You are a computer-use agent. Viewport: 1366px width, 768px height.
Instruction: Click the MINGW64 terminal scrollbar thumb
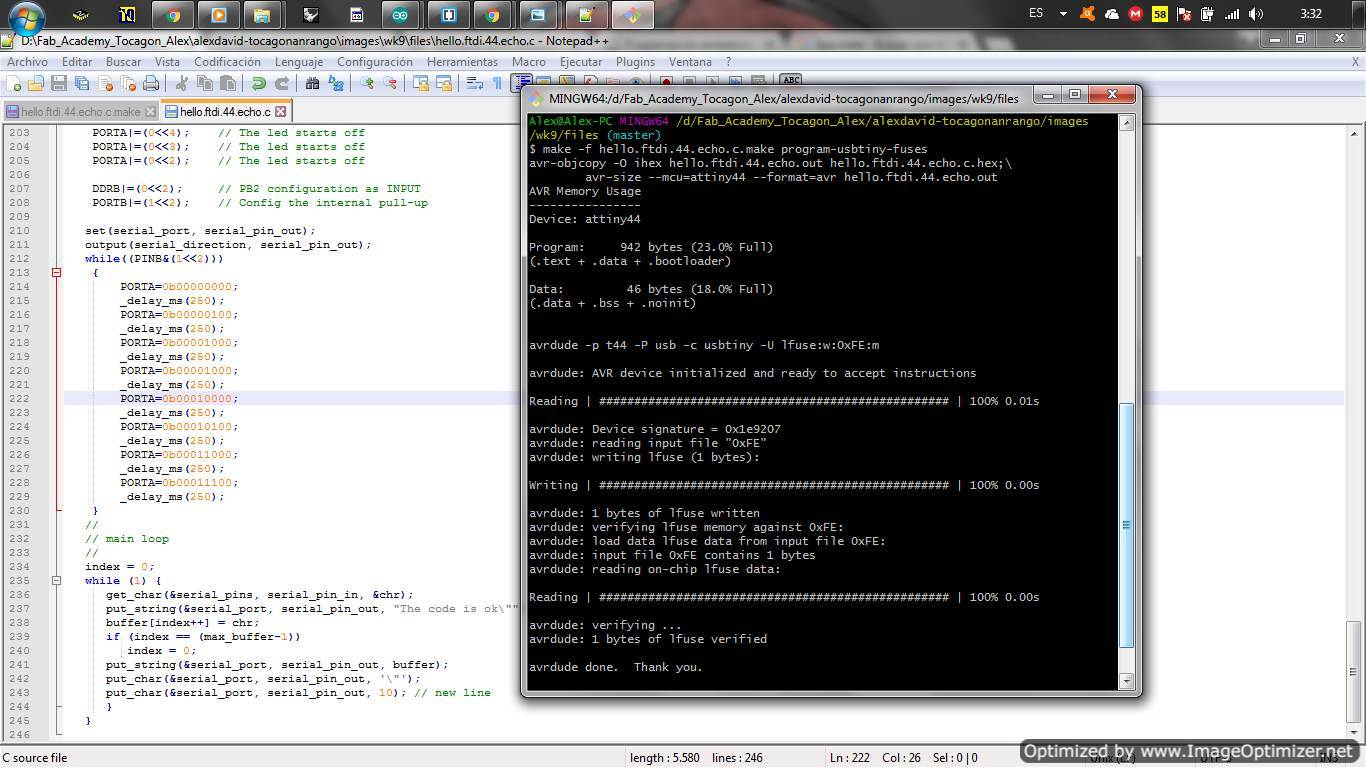coord(1126,525)
